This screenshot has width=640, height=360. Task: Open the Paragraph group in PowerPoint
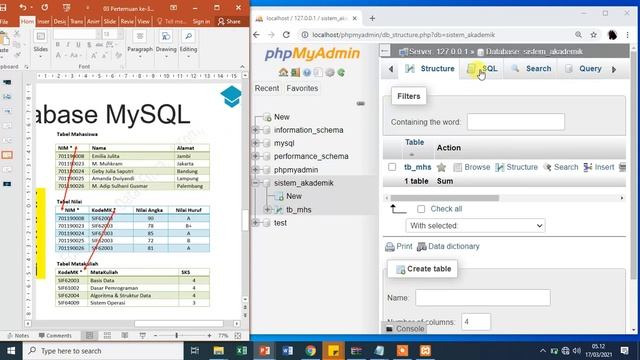[140, 44]
